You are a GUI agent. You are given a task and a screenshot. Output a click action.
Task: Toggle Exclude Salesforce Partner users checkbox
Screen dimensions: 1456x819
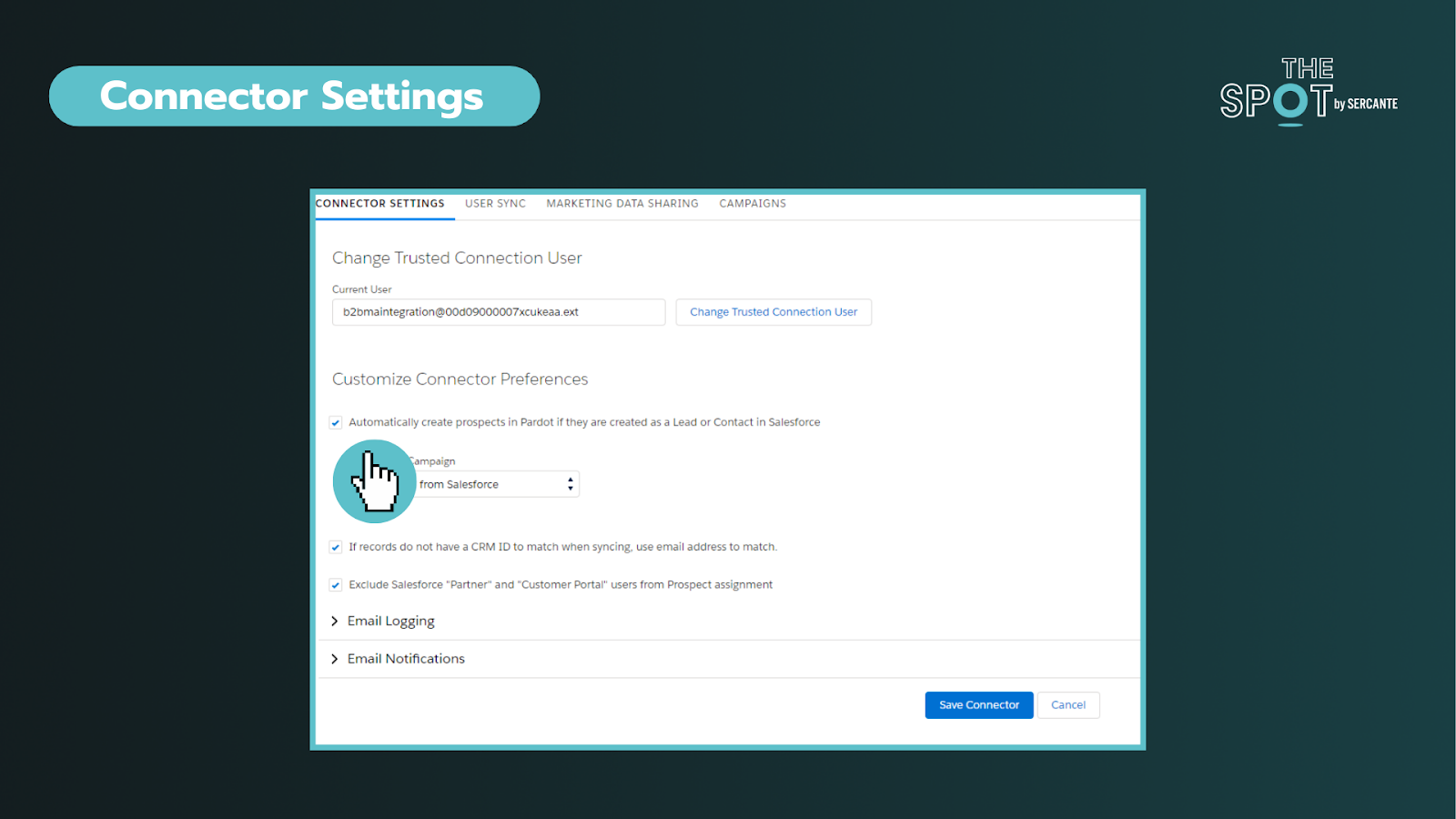pos(336,585)
